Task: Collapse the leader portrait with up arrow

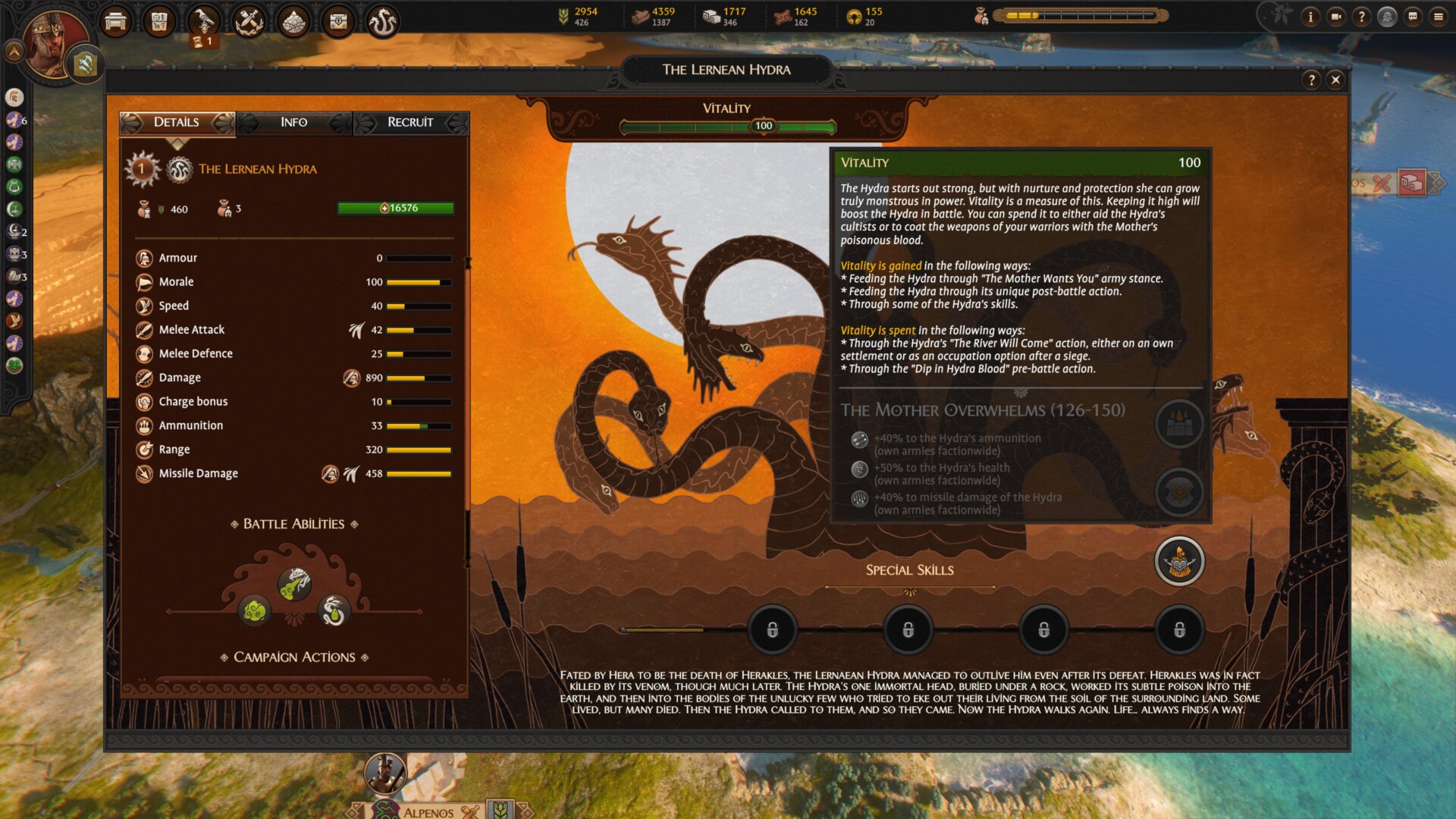Action: pyautogui.click(x=14, y=52)
